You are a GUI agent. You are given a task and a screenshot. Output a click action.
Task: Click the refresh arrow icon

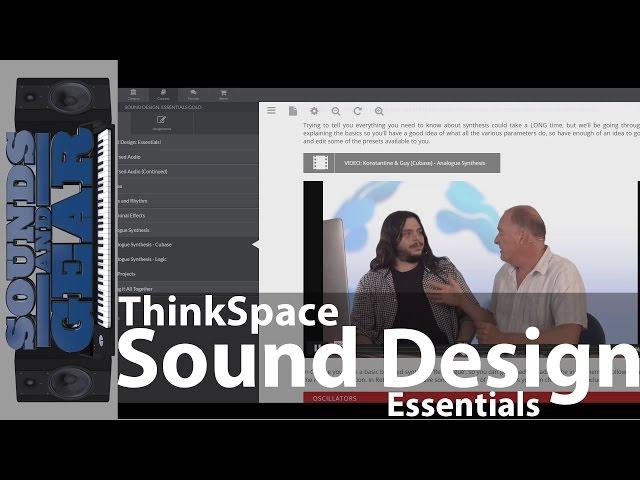tap(357, 111)
